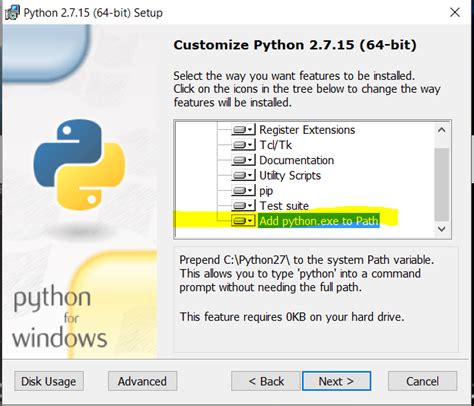Select the pip tree row text
This screenshot has width=474, height=406.
coord(266,191)
